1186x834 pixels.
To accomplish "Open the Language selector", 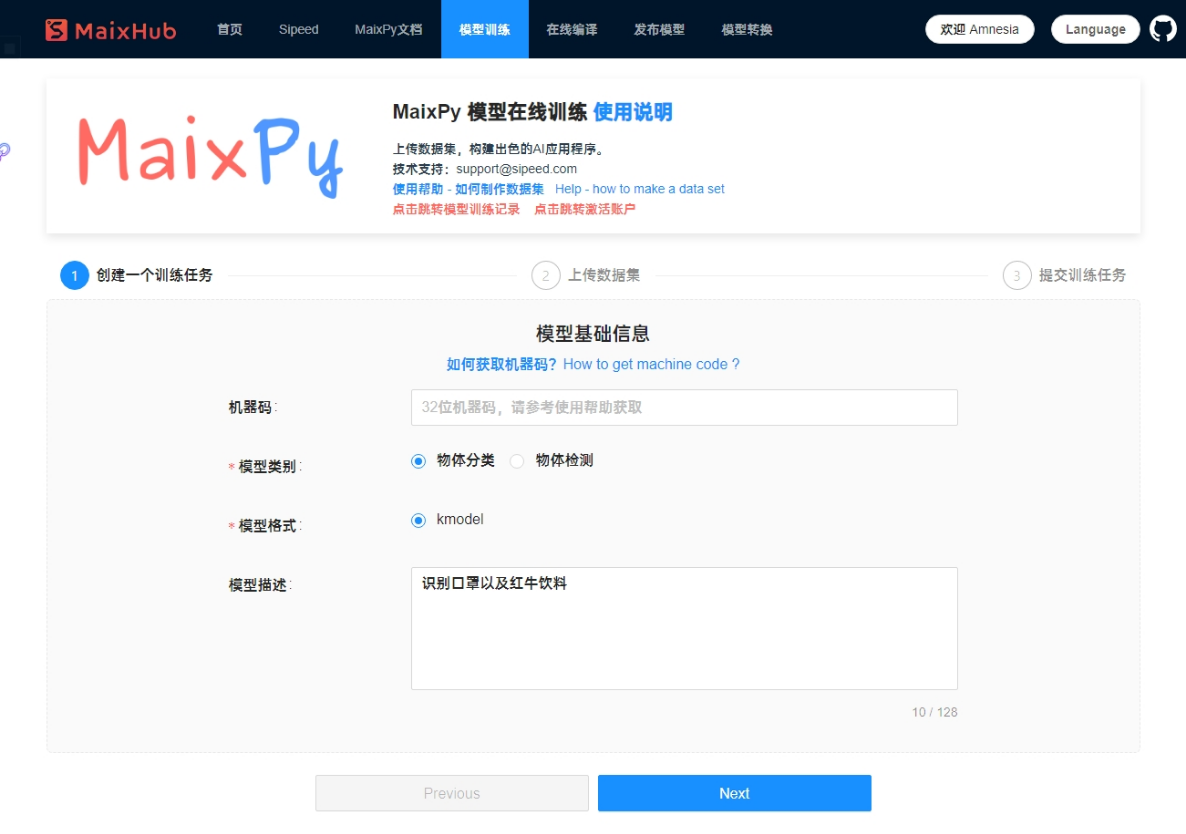I will click(1095, 29).
